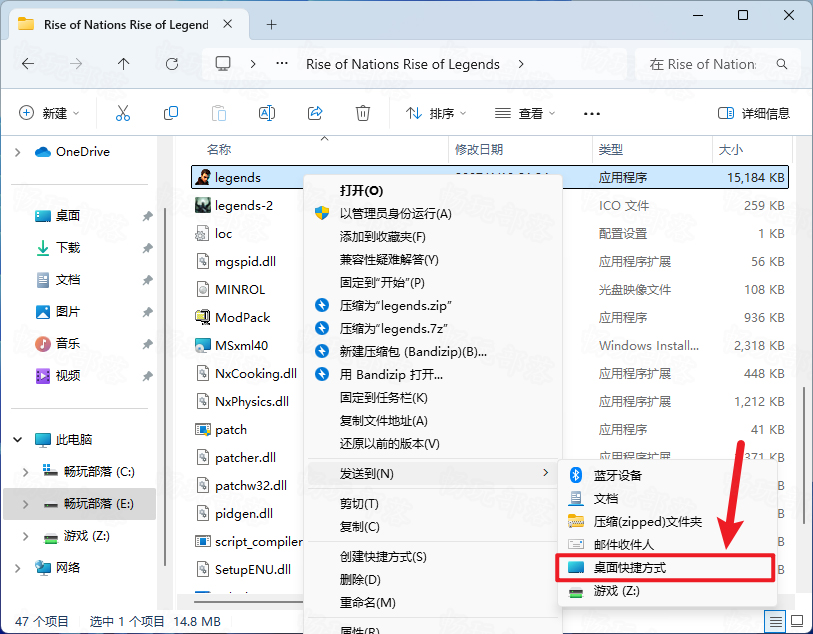
Task: Choose Desktop shortcut in Send to submenu
Action: (x=665, y=568)
